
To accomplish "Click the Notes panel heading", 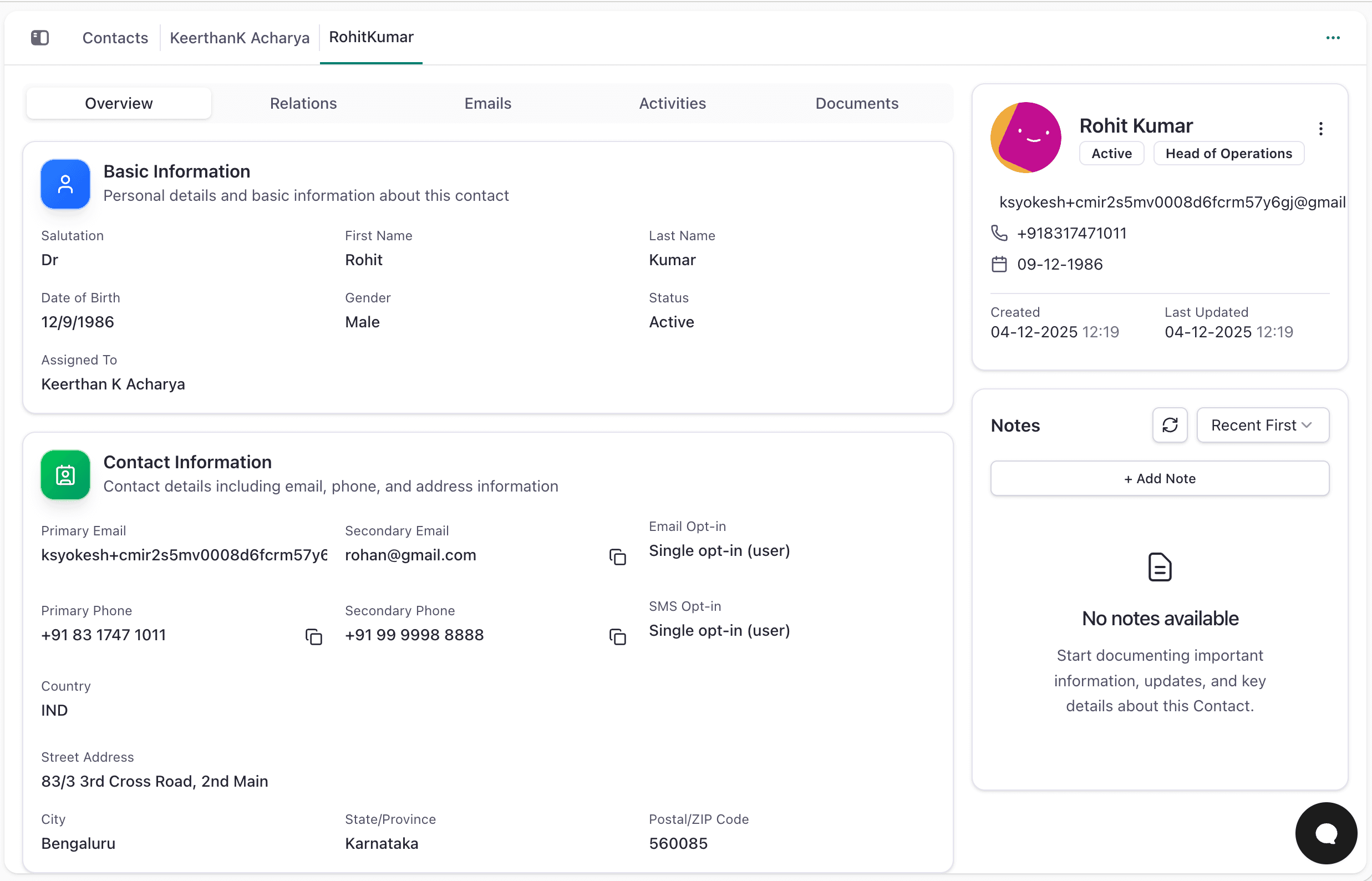I will point(1015,425).
